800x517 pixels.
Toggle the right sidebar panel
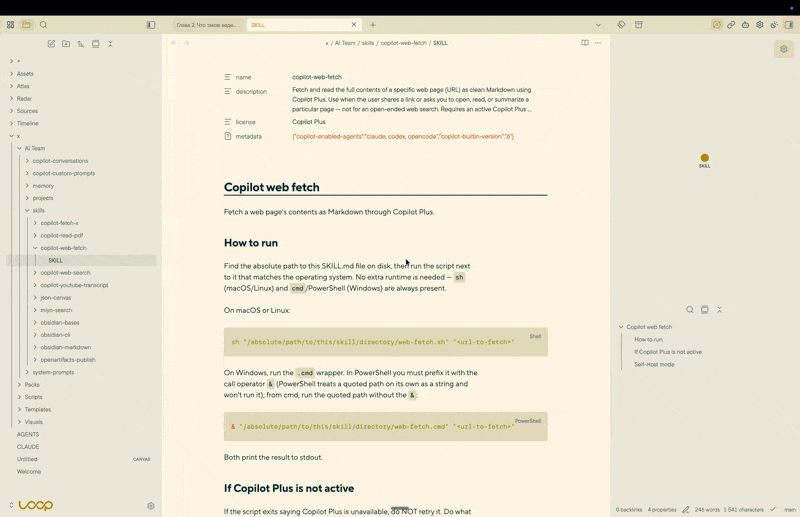pyautogui.click(x=789, y=24)
